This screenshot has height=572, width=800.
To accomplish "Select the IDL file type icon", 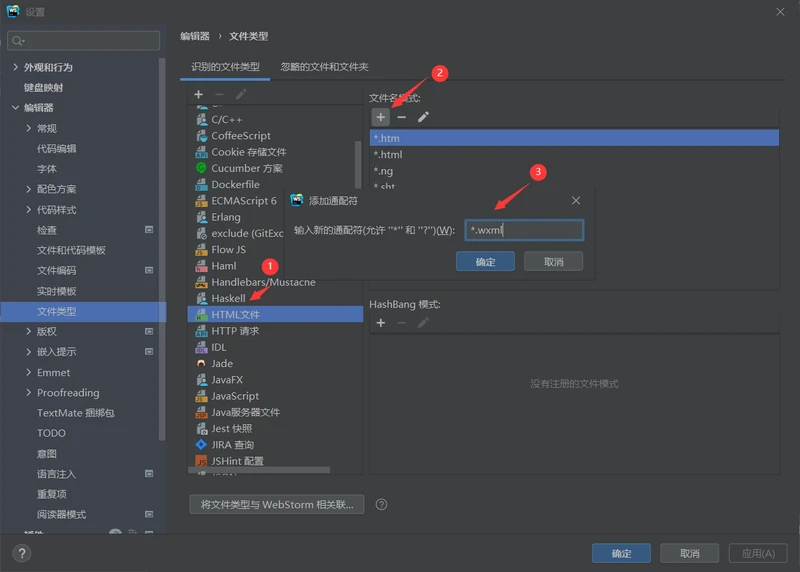I will point(202,347).
